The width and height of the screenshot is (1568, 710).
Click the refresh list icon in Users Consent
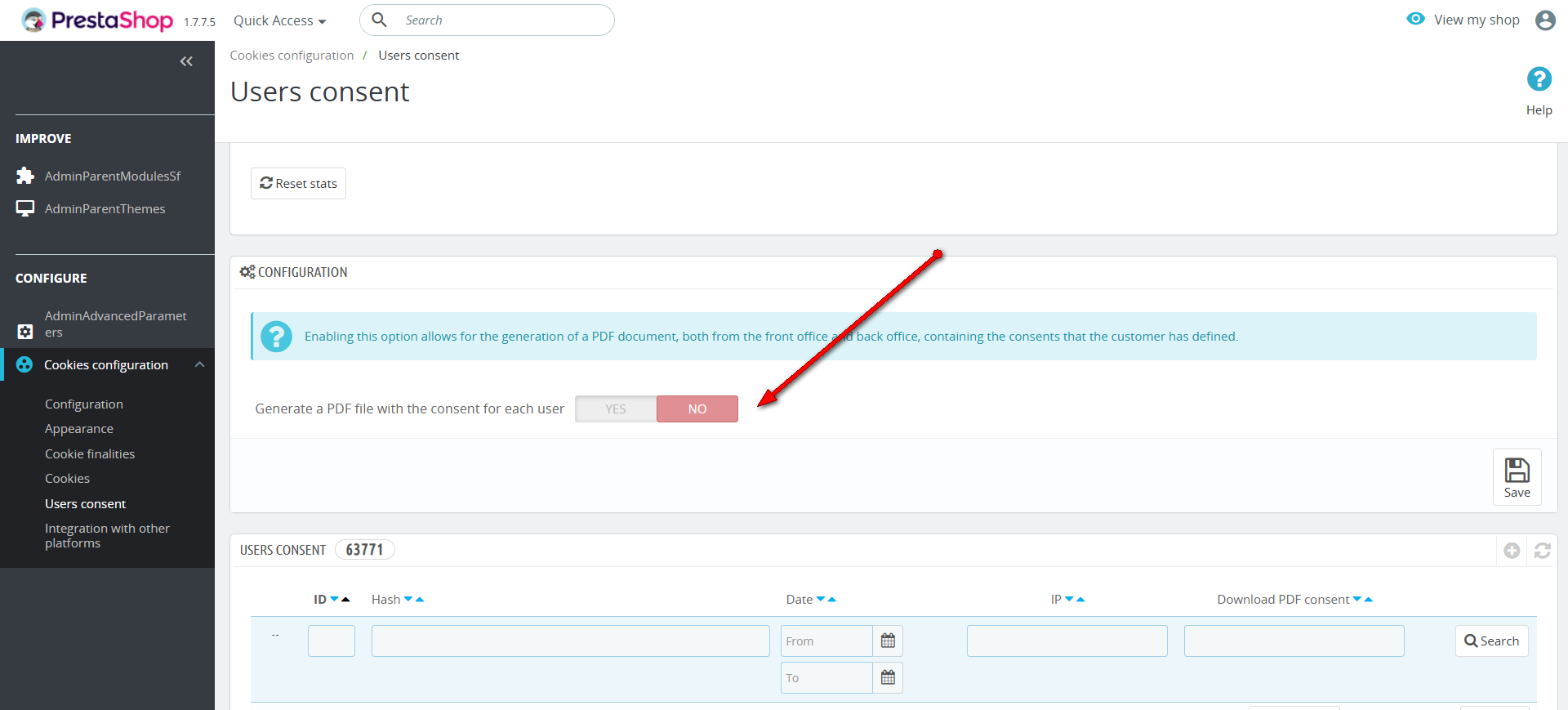[1542, 551]
